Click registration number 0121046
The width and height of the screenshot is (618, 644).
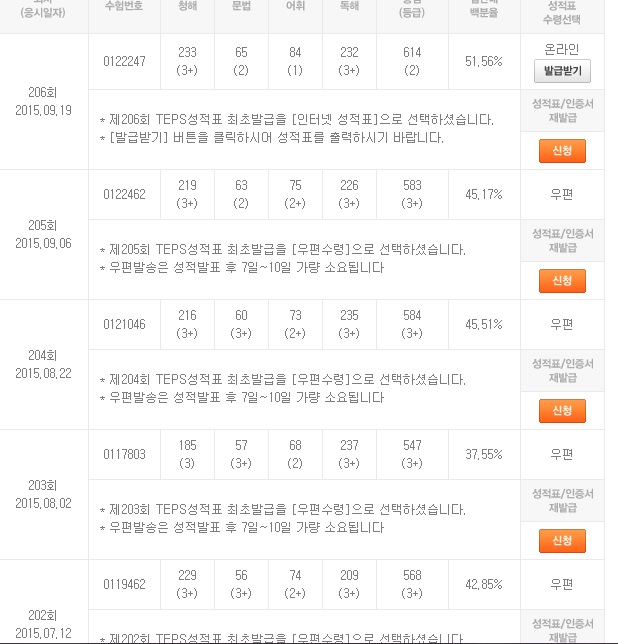[x=124, y=324]
